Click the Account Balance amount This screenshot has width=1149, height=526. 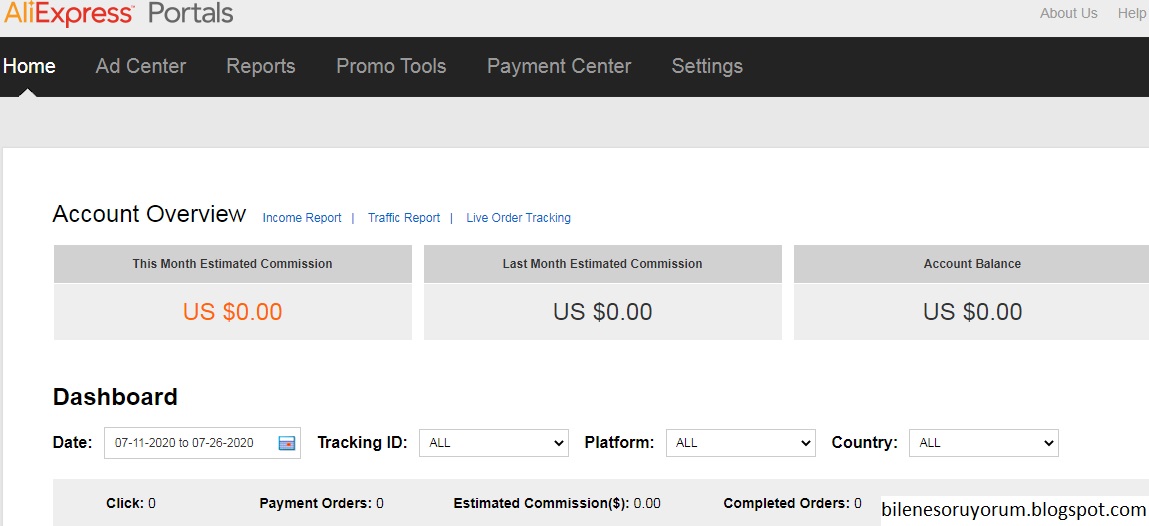tap(972, 312)
